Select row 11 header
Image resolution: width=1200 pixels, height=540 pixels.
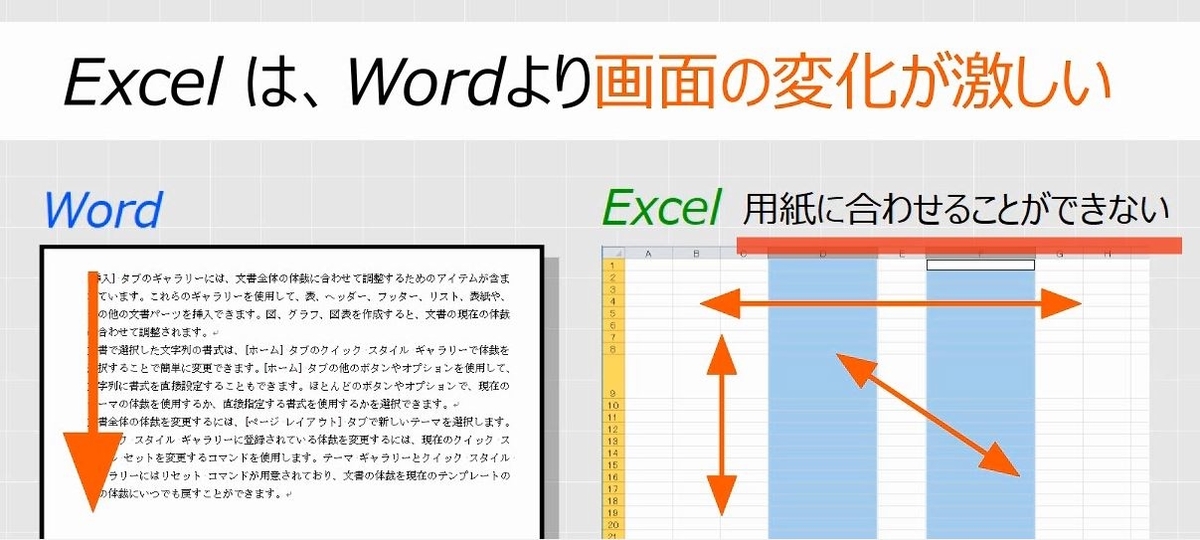[x=612, y=418]
